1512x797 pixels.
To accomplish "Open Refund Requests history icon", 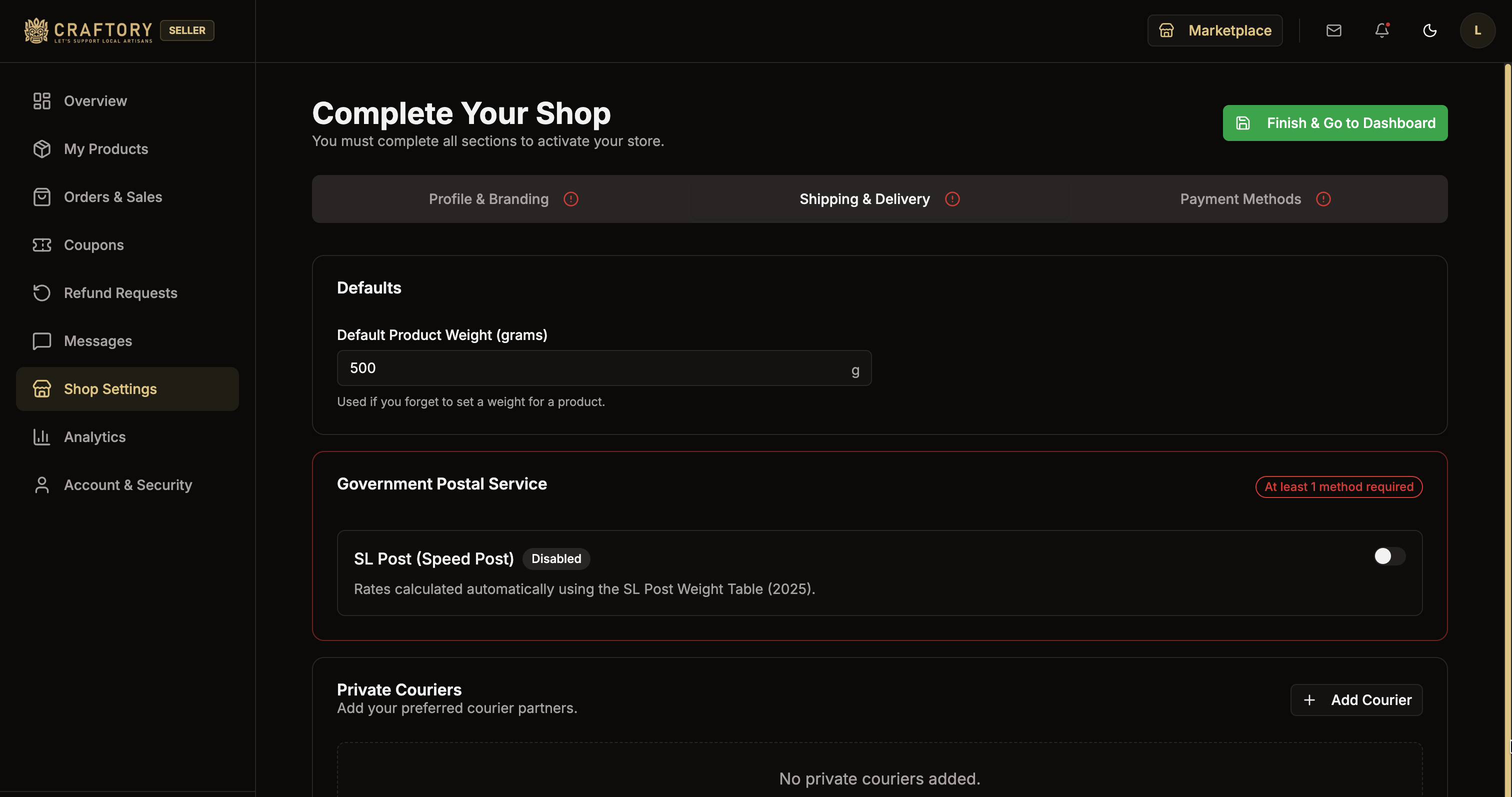I will (x=40, y=292).
